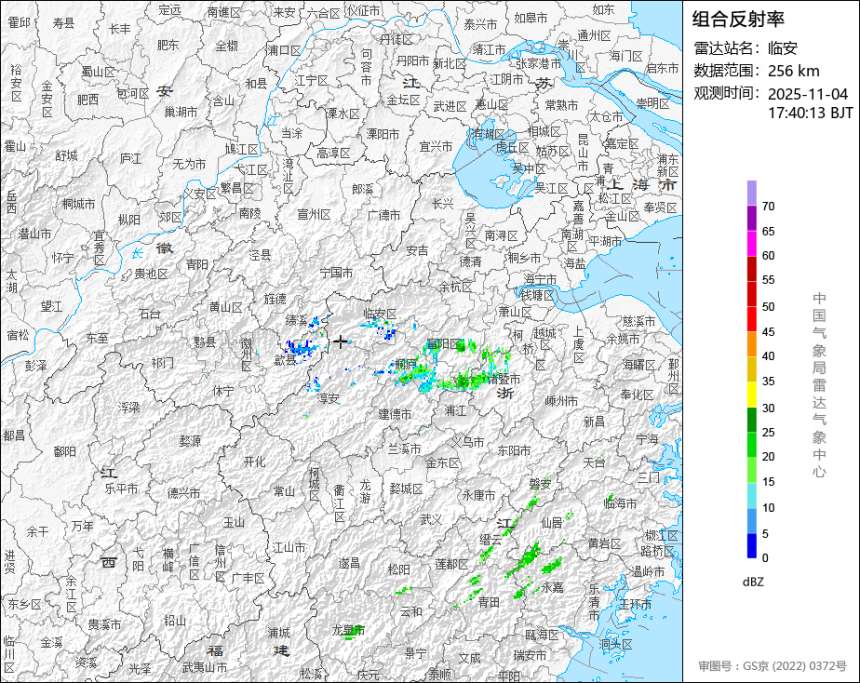Click the 青田 map label
The image size is (860, 683).
click(x=489, y=602)
